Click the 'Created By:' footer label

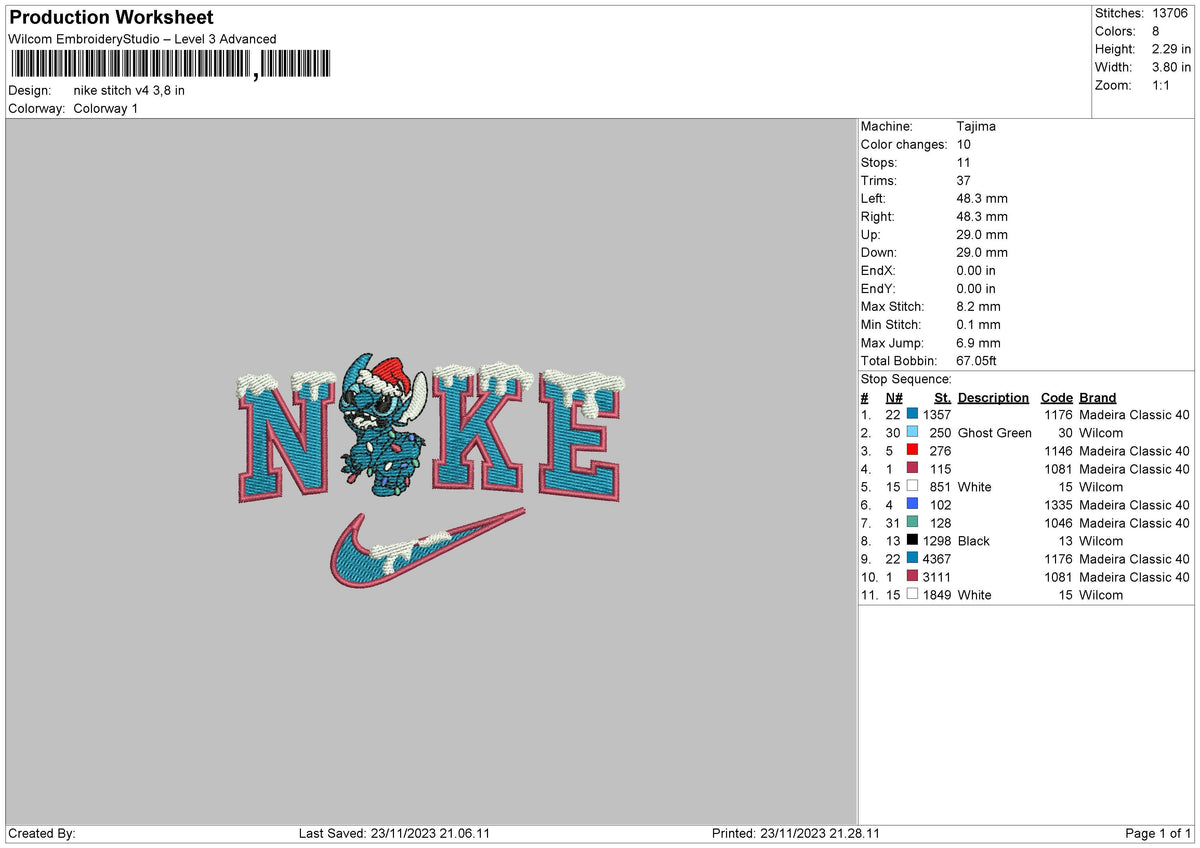[x=42, y=833]
